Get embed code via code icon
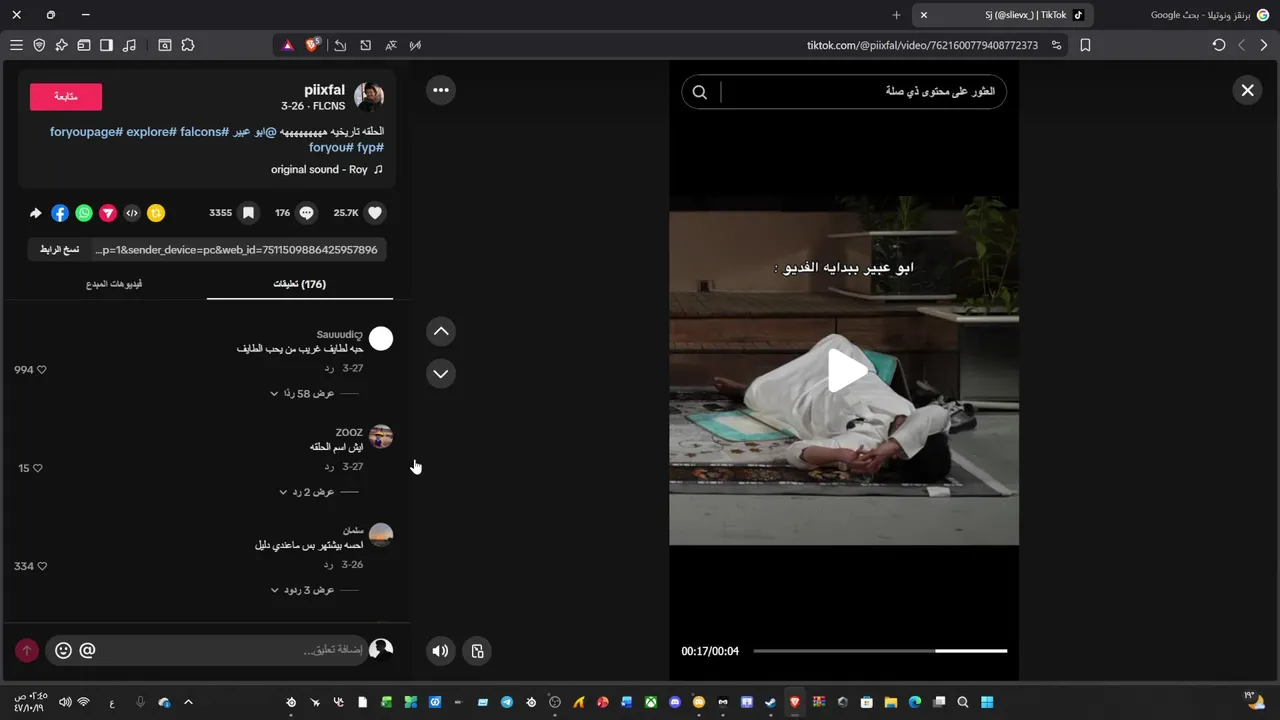The height and width of the screenshot is (720, 1280). pyautogui.click(x=132, y=213)
